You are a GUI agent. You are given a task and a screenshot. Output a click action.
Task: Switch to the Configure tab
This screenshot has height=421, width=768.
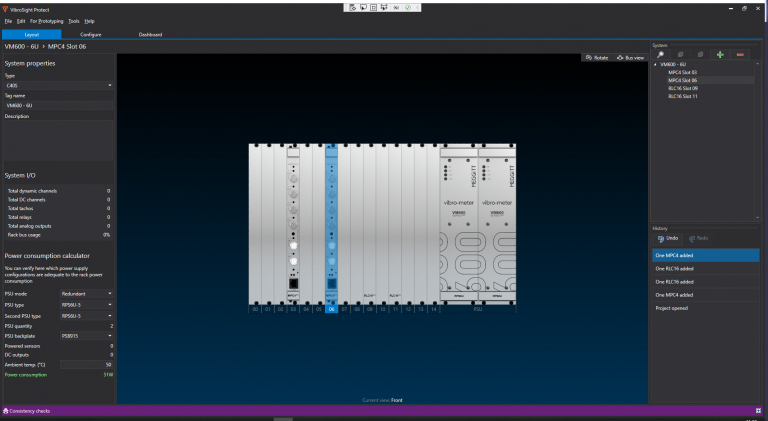click(91, 34)
